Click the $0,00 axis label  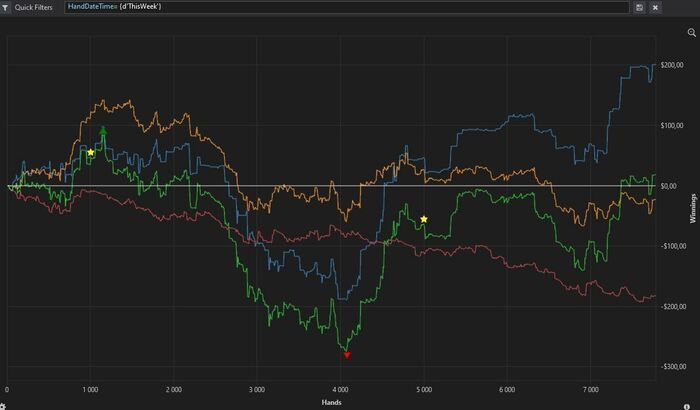click(x=668, y=186)
